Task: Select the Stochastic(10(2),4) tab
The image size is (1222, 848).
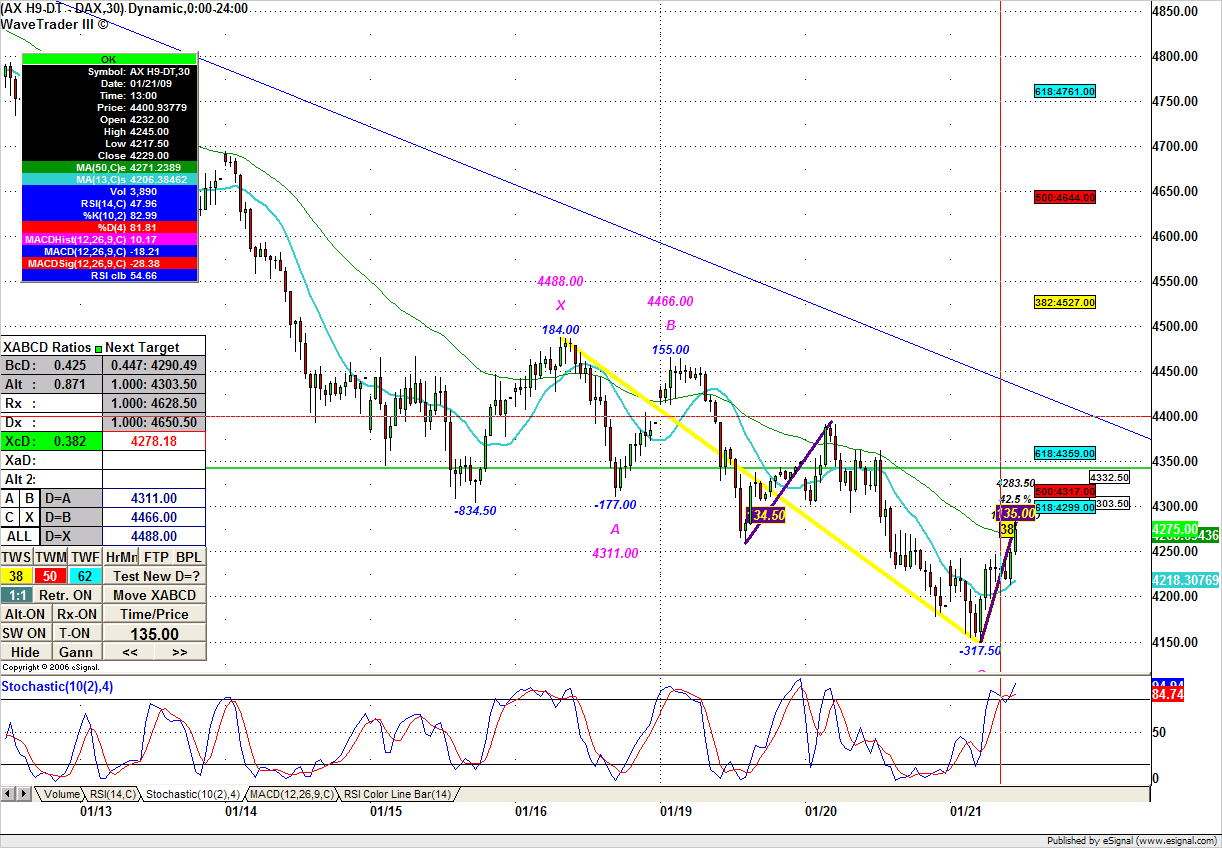Action: tap(191, 794)
